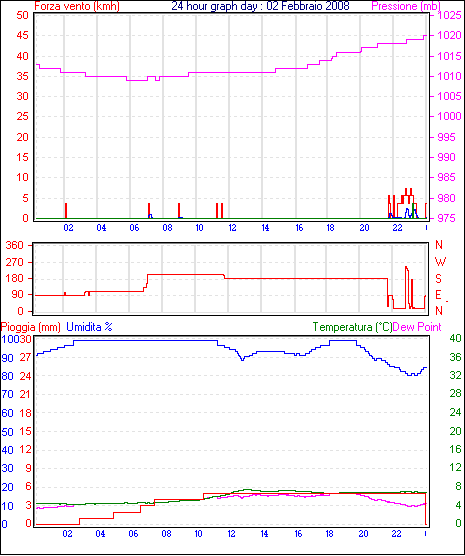The width and height of the screenshot is (465, 556).
Task: Click the 'Pressione (mb)' axis label
Action: pos(406,6)
